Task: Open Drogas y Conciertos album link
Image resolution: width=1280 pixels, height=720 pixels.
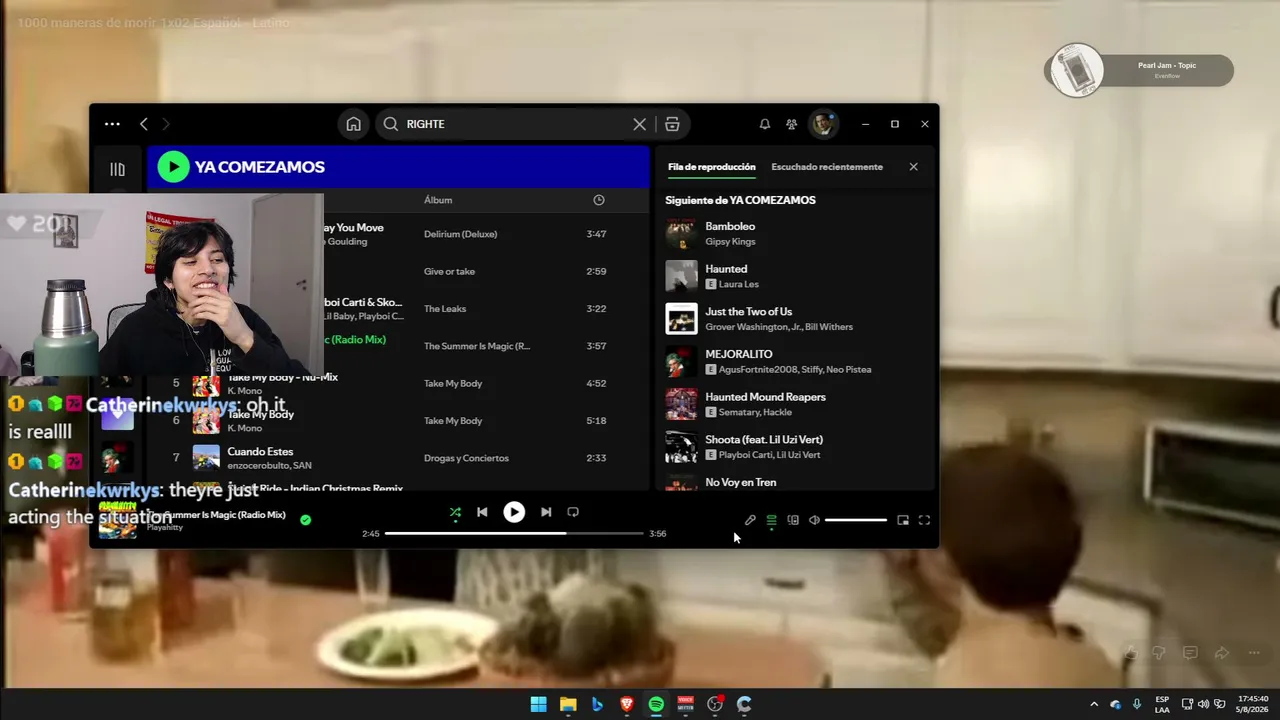Action: coord(466,458)
